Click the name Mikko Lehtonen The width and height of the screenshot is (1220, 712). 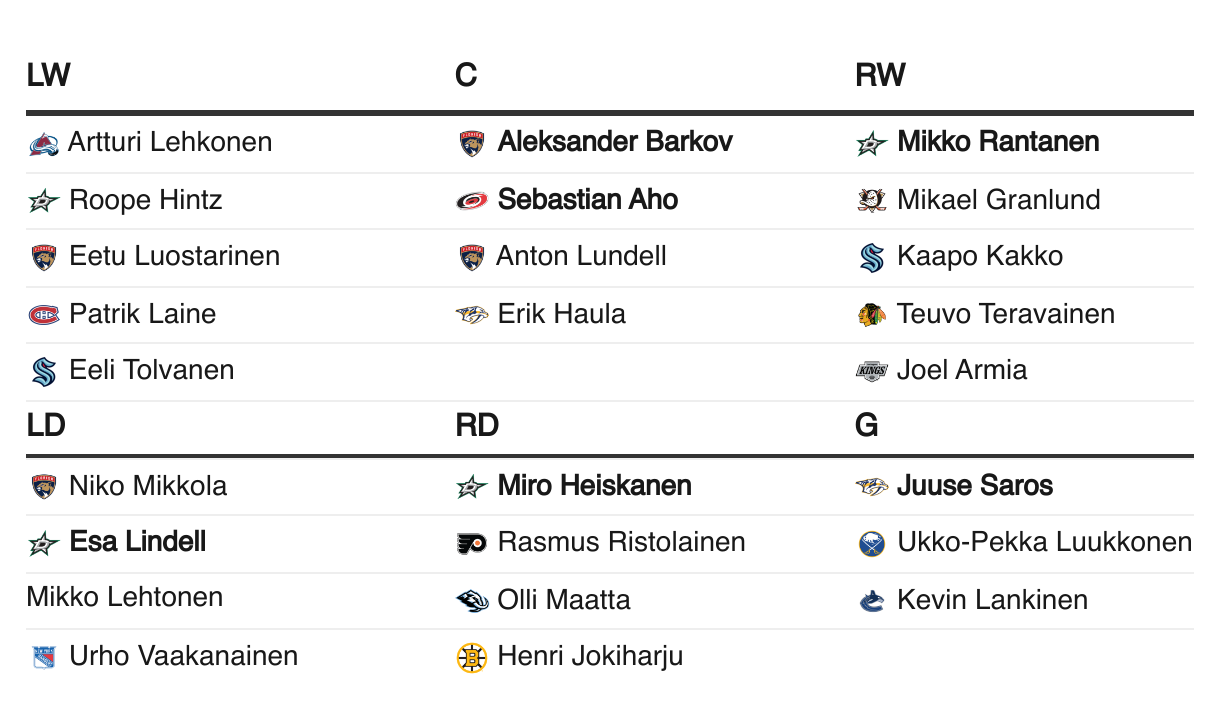coord(125,598)
